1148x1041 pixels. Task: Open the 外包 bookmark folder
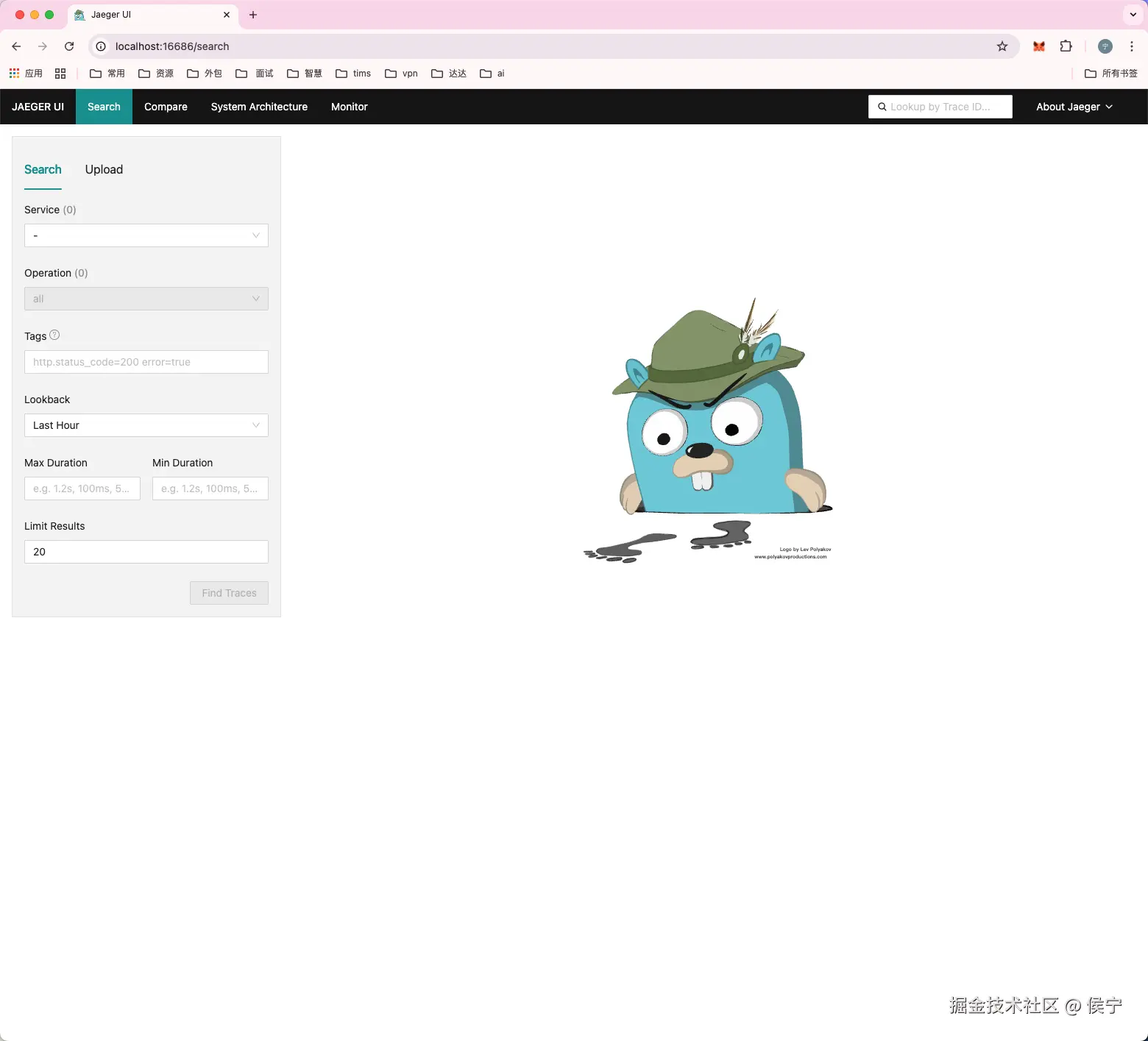pos(205,74)
